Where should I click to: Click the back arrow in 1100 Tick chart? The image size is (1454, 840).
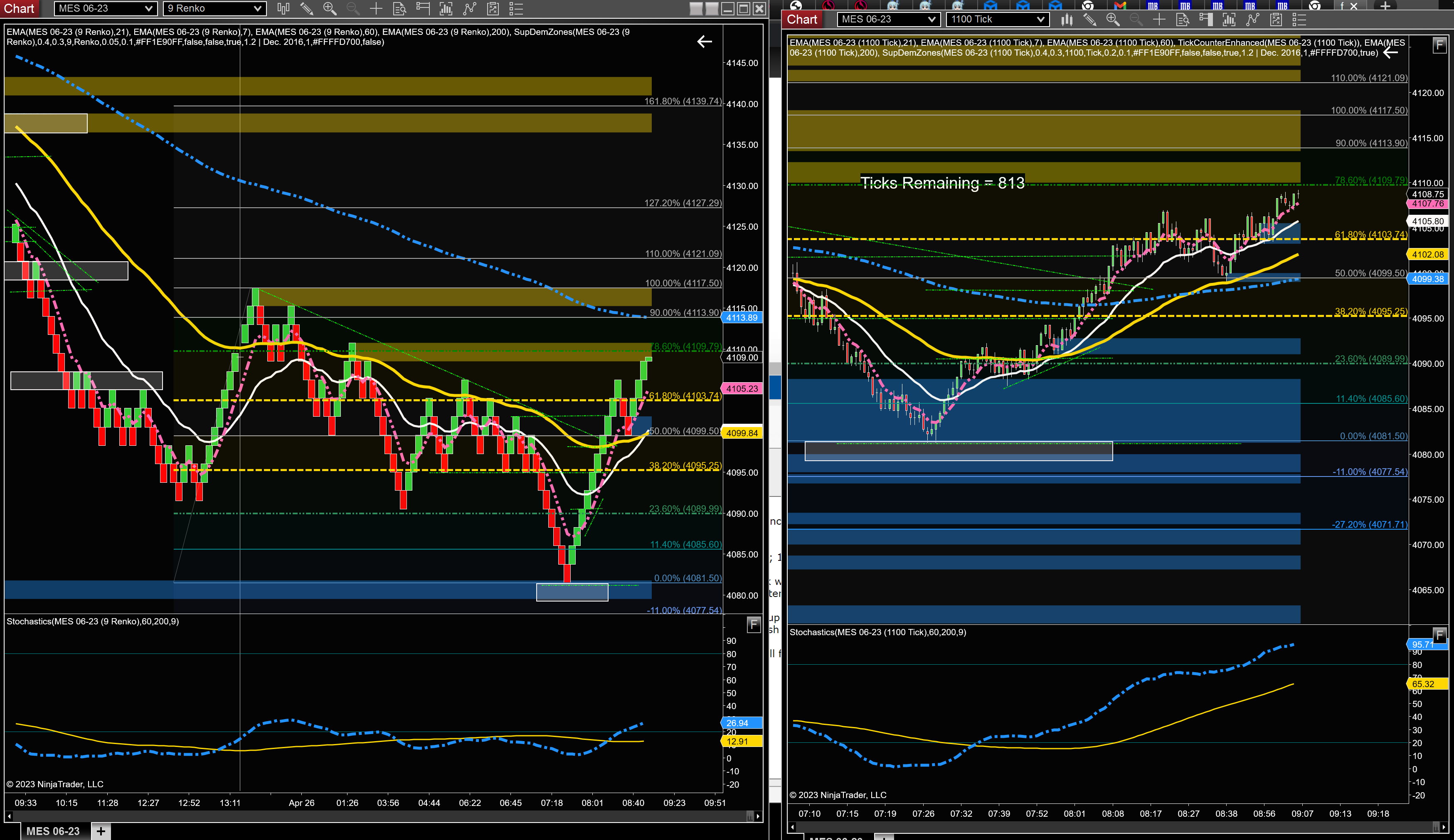pyautogui.click(x=1390, y=52)
